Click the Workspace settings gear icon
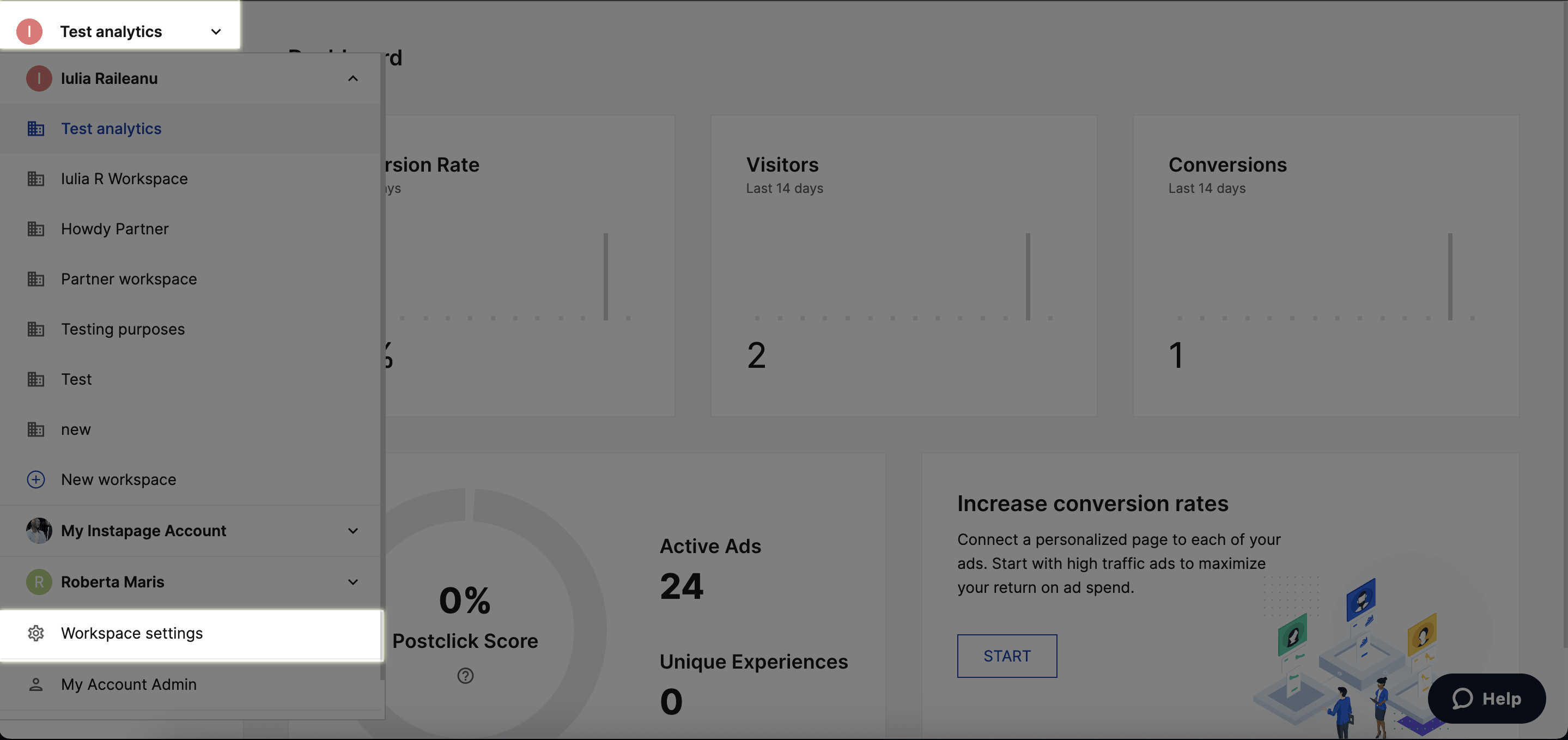Image resolution: width=1568 pixels, height=740 pixels. (x=36, y=633)
